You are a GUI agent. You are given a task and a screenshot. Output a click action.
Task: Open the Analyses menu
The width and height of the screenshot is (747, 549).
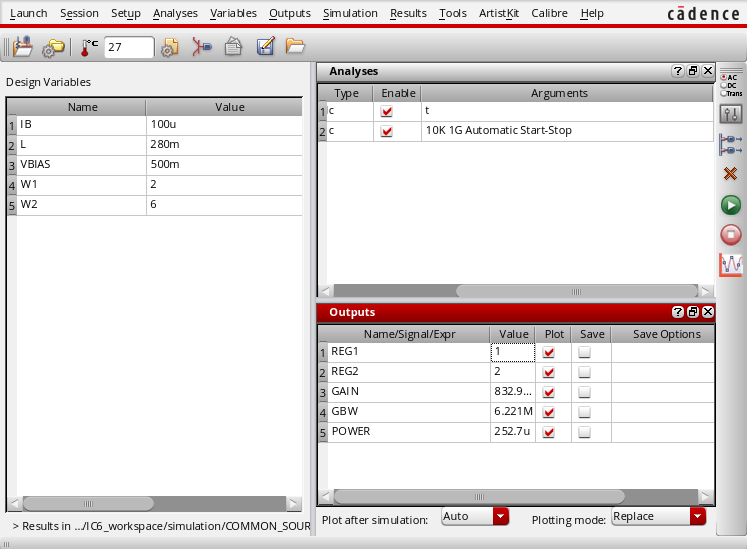175,13
